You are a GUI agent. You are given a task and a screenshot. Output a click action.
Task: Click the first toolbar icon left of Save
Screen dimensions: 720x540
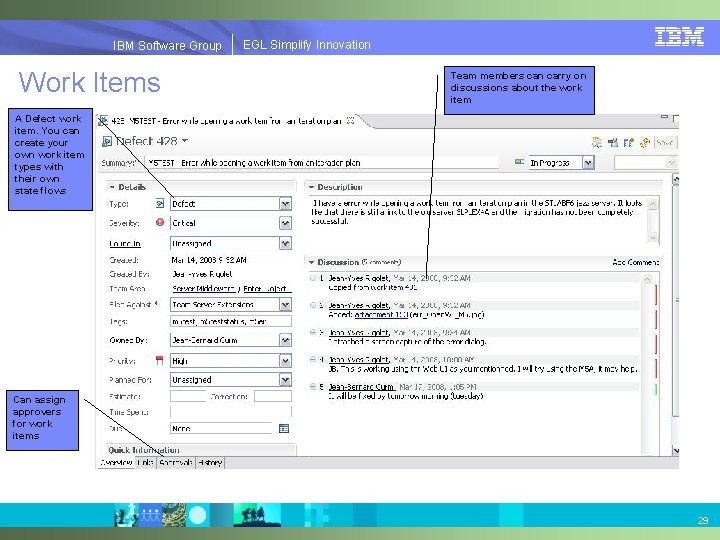(597, 142)
